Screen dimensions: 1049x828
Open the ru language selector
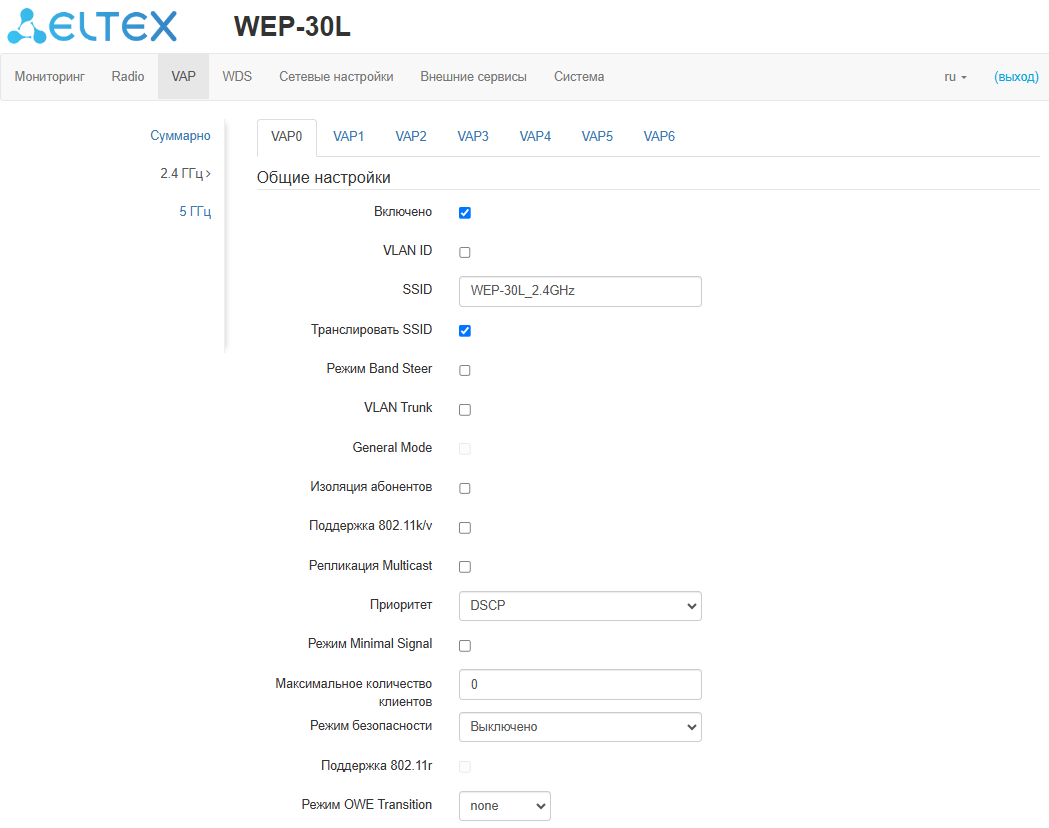coord(955,77)
